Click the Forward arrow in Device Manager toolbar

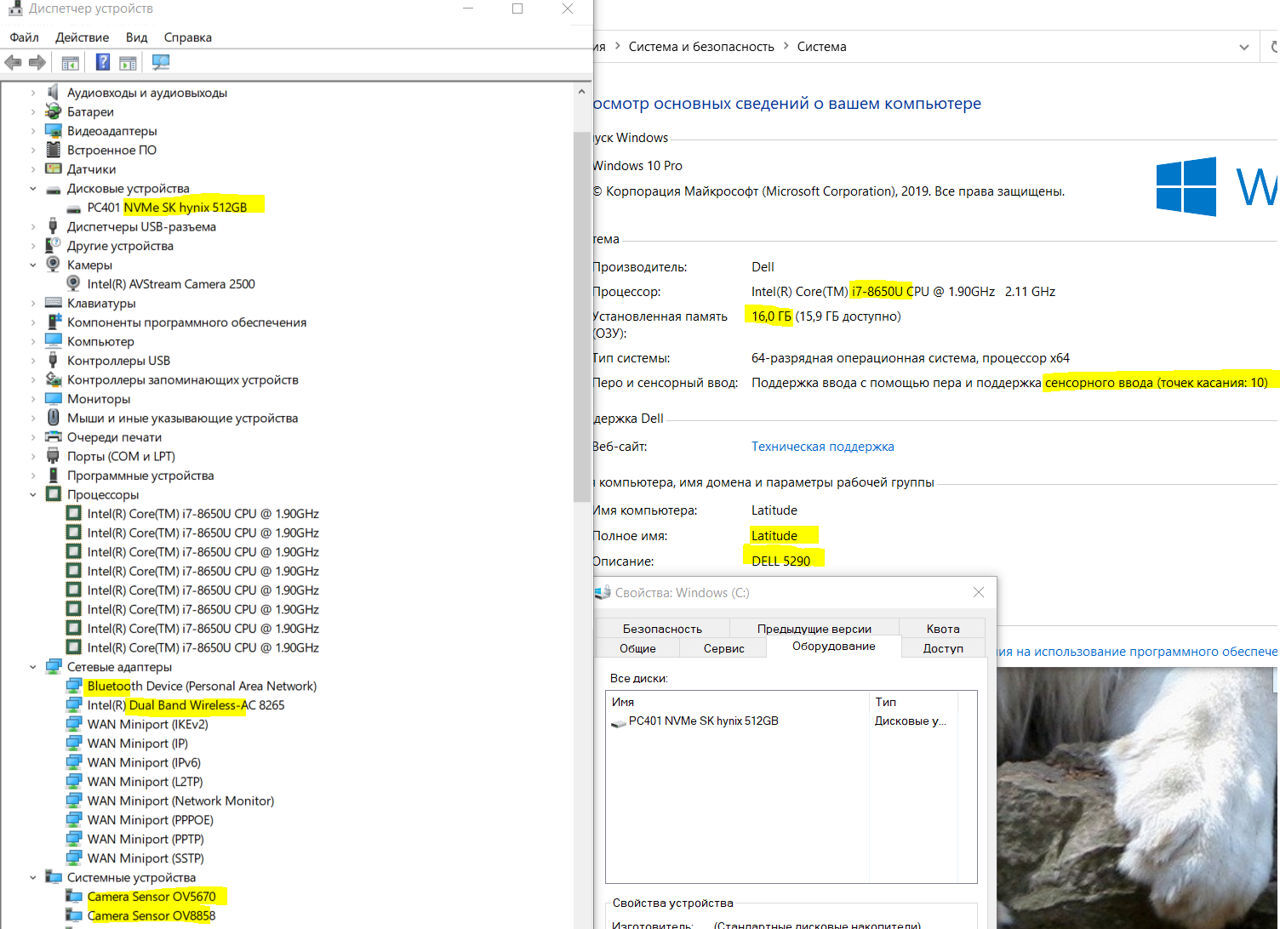tap(38, 63)
